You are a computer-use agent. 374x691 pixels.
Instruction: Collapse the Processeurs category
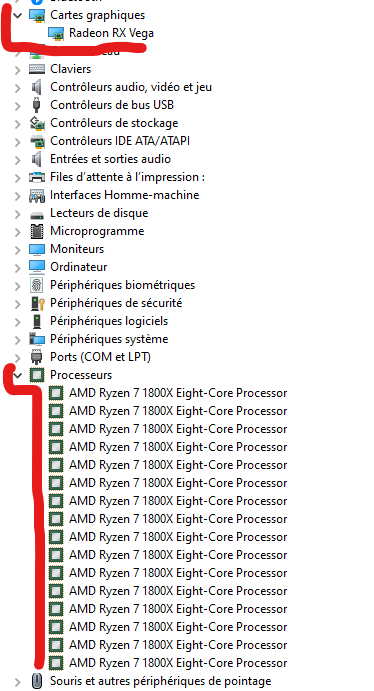pos(18,375)
